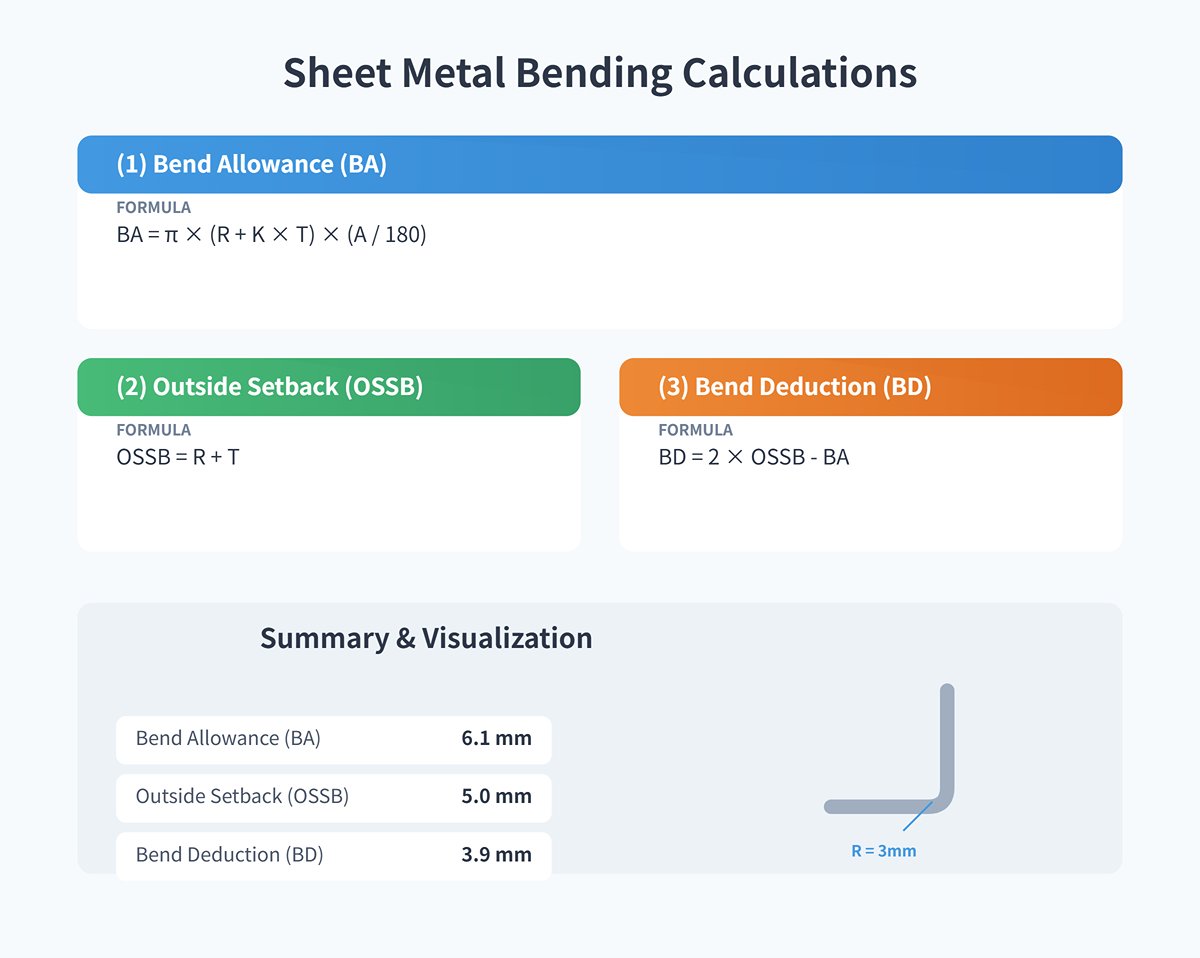Select the BD = 2 × OSSB - BA formula

[753, 457]
